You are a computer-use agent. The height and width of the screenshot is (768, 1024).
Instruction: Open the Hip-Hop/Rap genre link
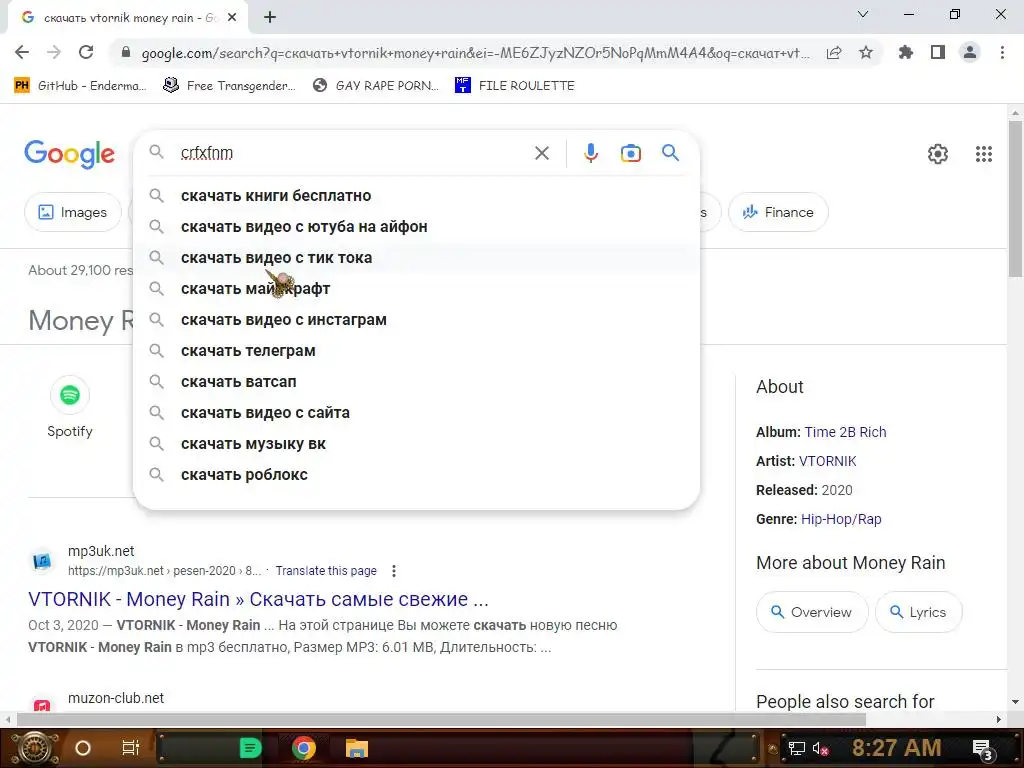841,519
